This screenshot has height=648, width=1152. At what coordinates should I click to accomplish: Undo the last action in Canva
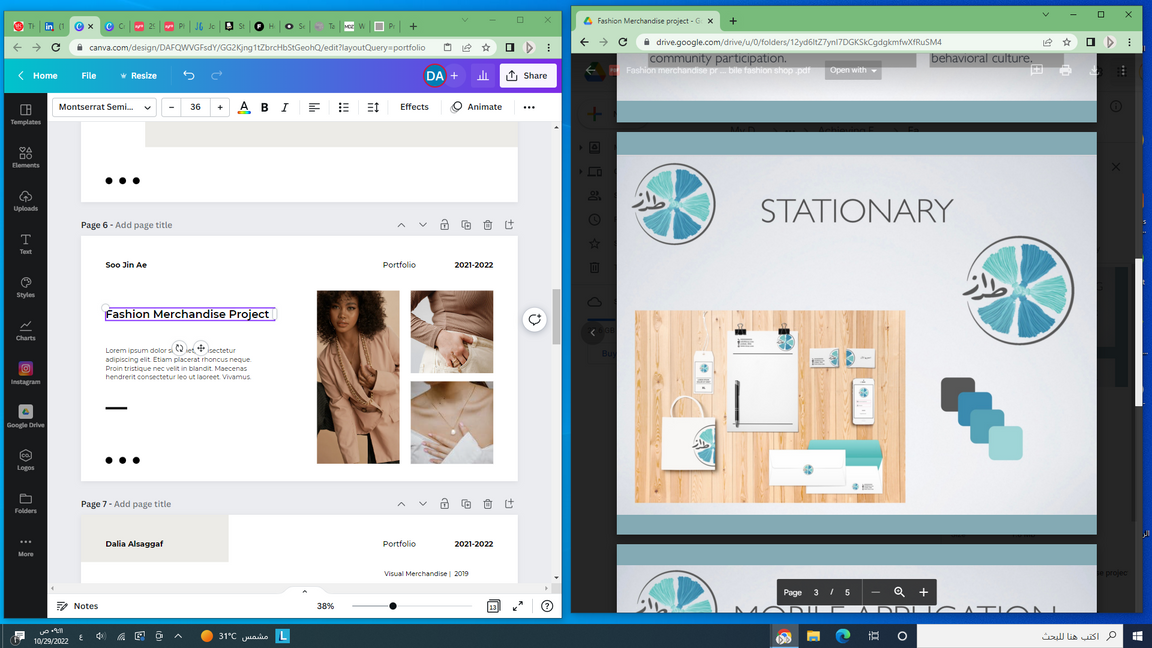pos(189,76)
